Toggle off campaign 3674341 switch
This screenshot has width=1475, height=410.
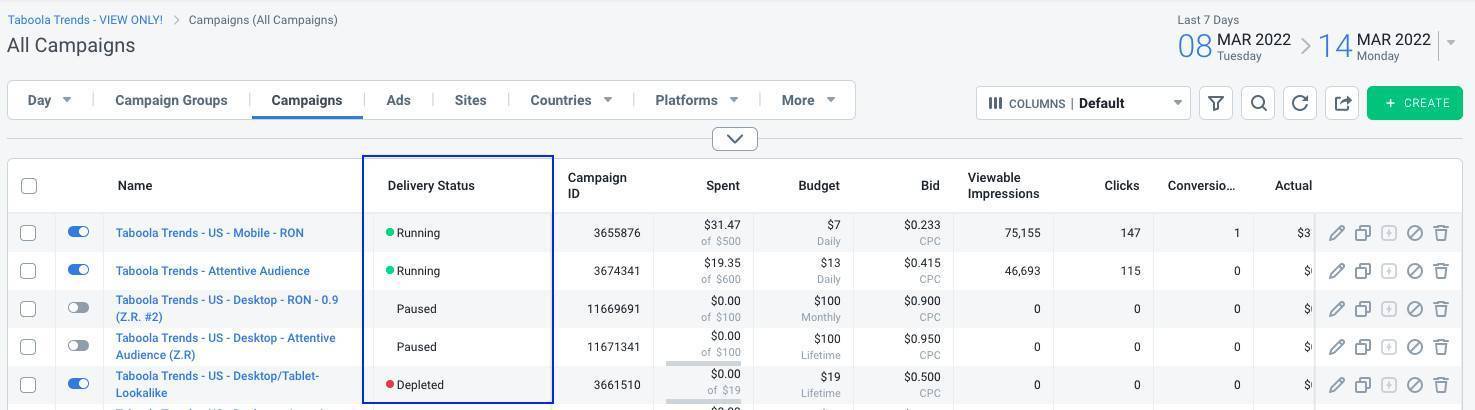pyautogui.click(x=78, y=270)
